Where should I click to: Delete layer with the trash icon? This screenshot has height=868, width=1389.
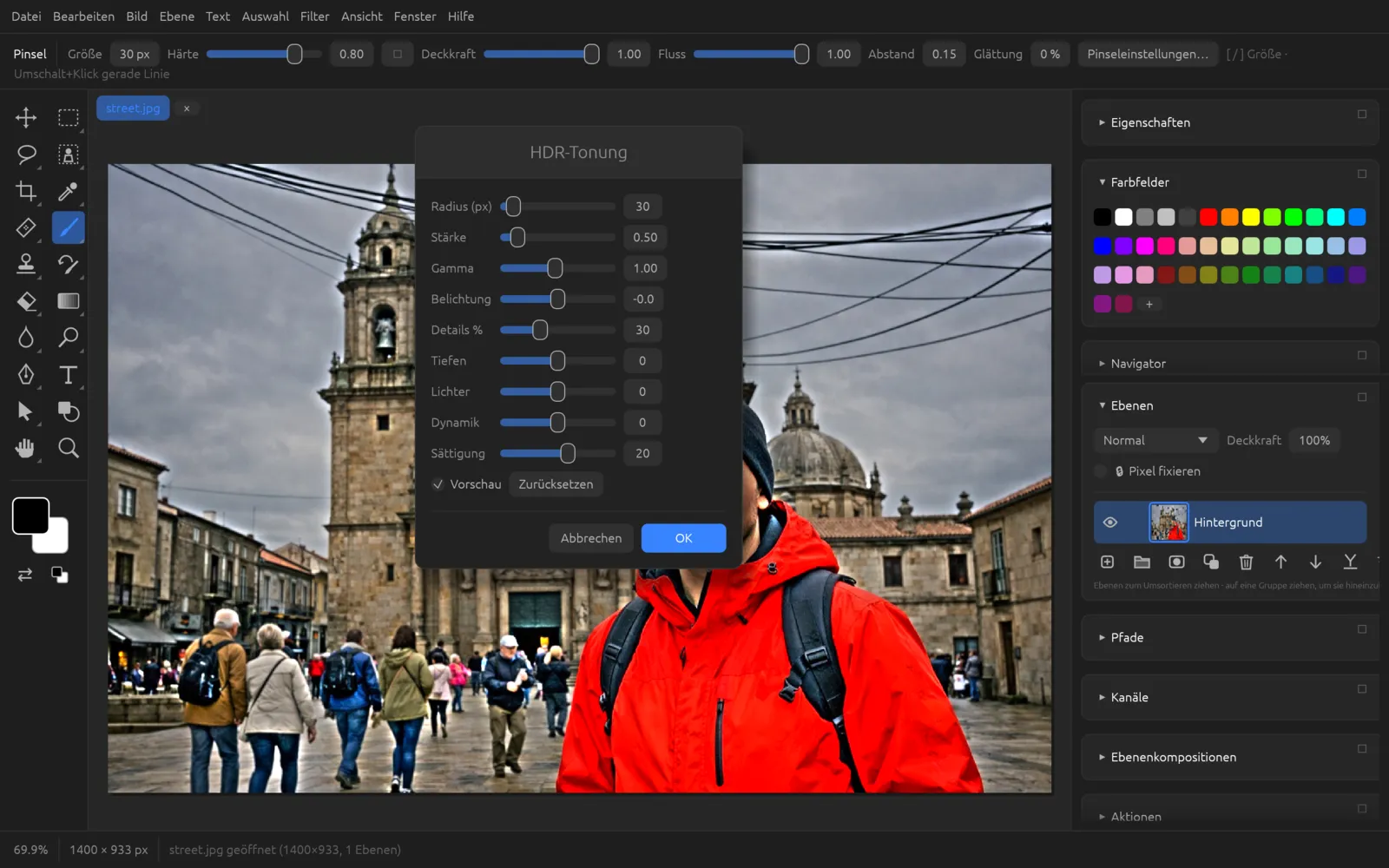point(1246,562)
